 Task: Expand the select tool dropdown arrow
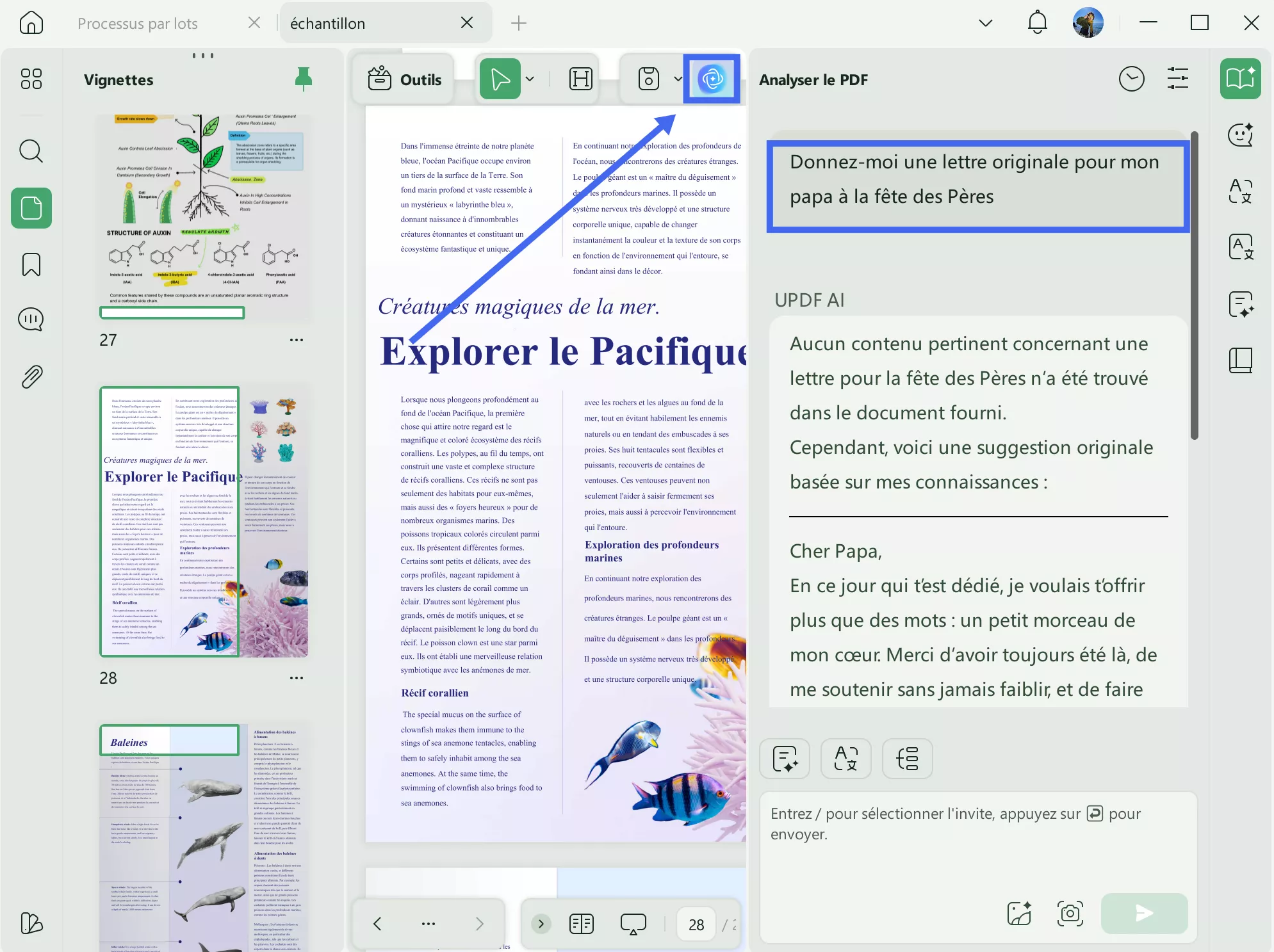[x=530, y=79]
